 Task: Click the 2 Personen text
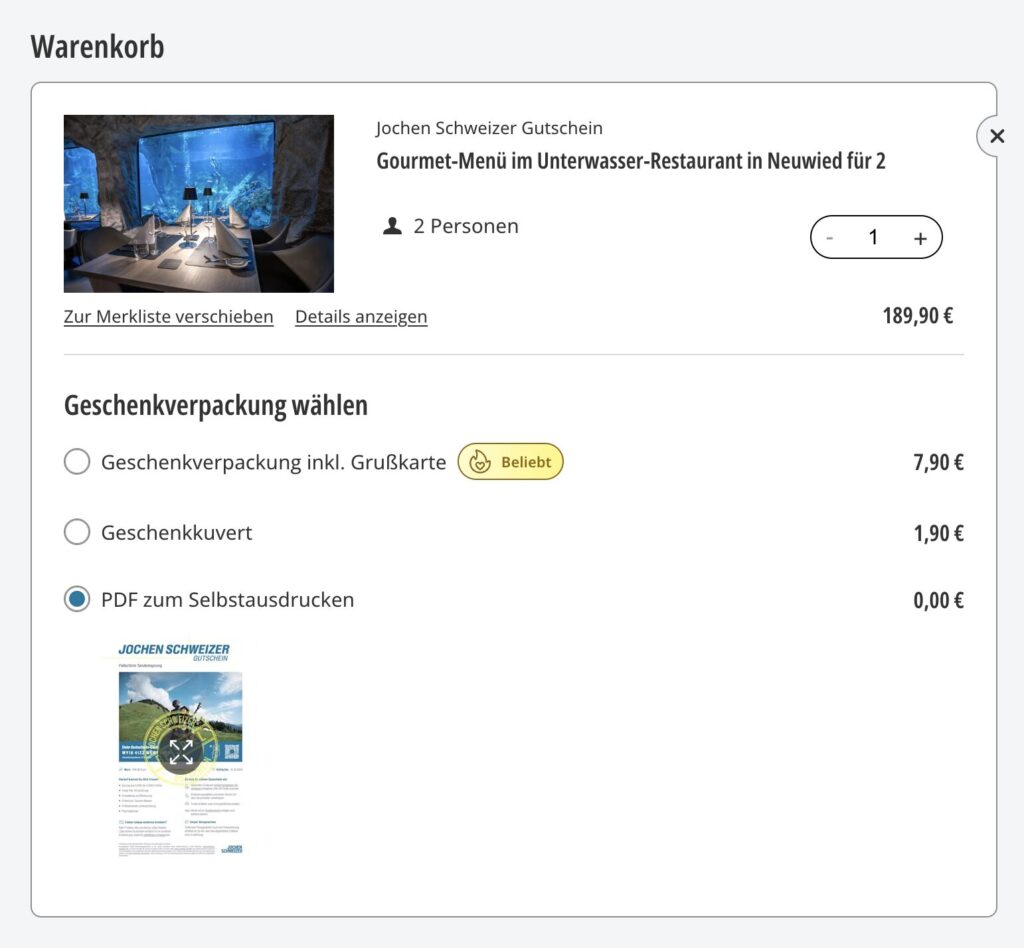(466, 226)
